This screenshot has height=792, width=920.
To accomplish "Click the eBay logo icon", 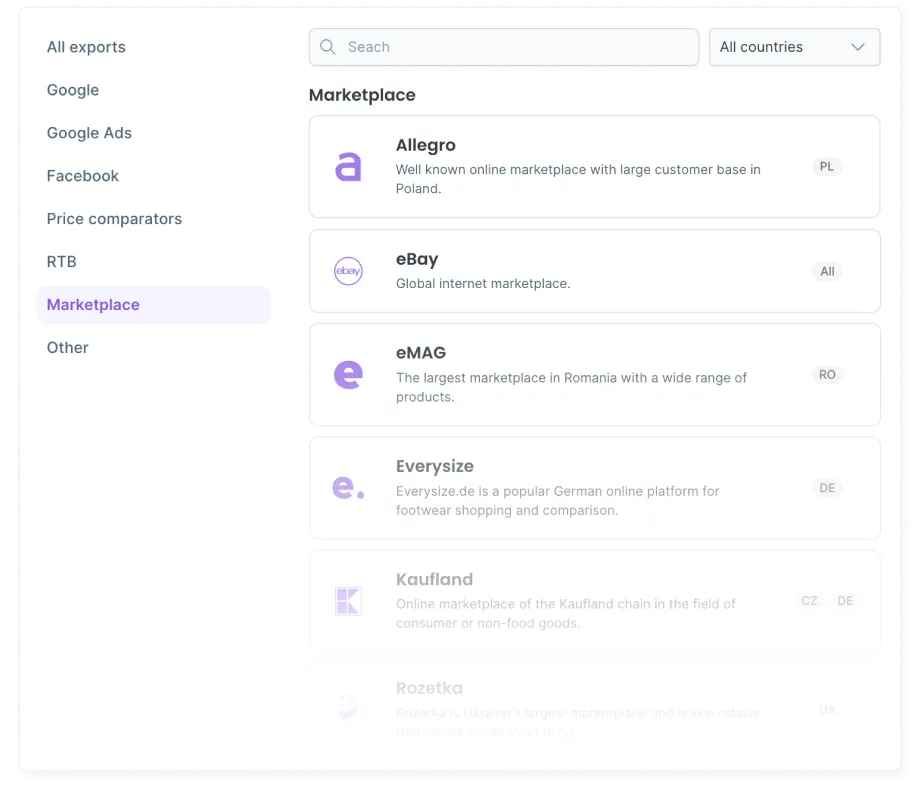I will click(348, 271).
